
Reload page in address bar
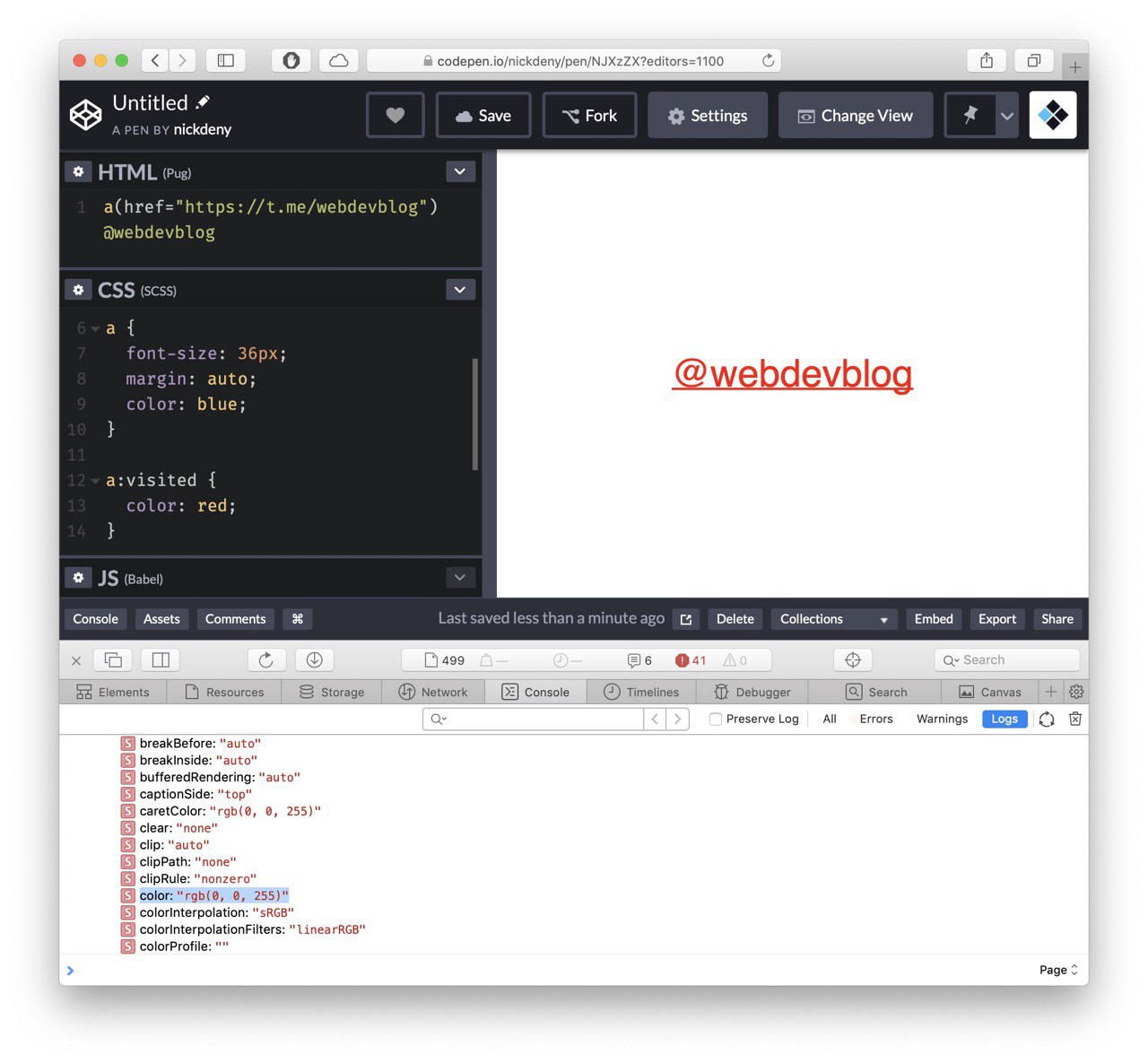[768, 60]
